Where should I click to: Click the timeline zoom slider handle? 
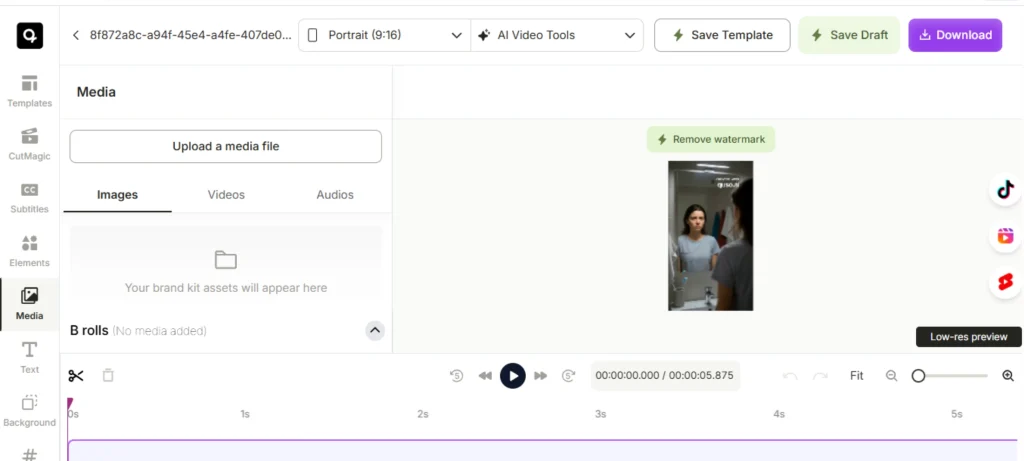coord(918,376)
